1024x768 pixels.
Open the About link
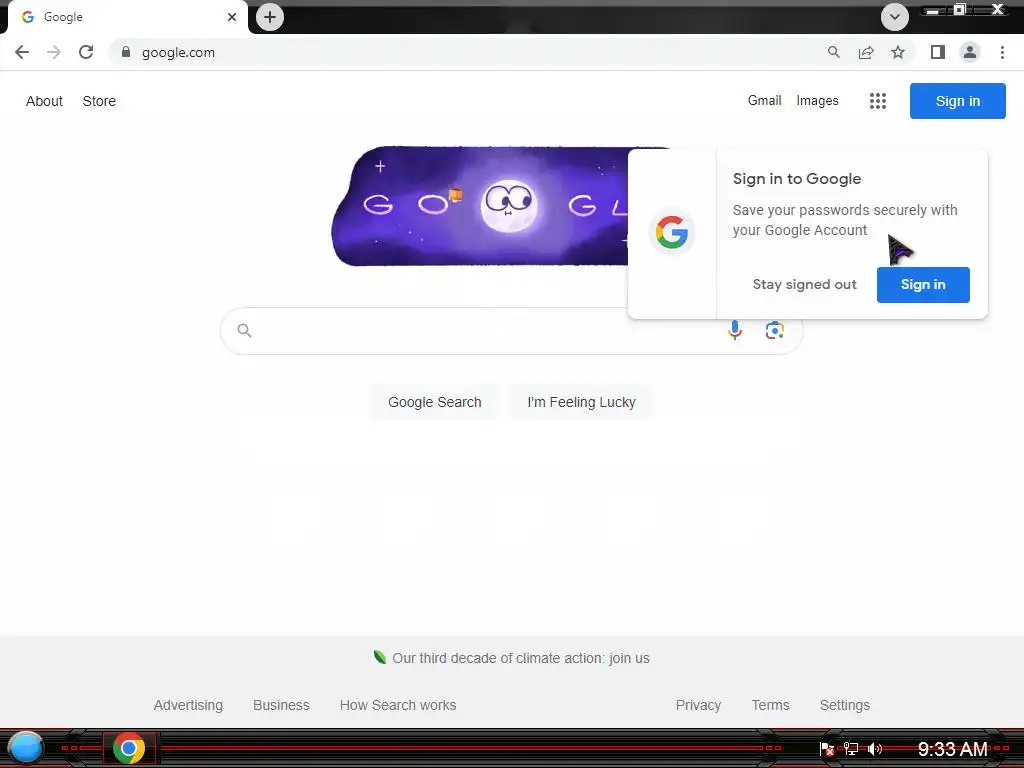pyautogui.click(x=44, y=101)
